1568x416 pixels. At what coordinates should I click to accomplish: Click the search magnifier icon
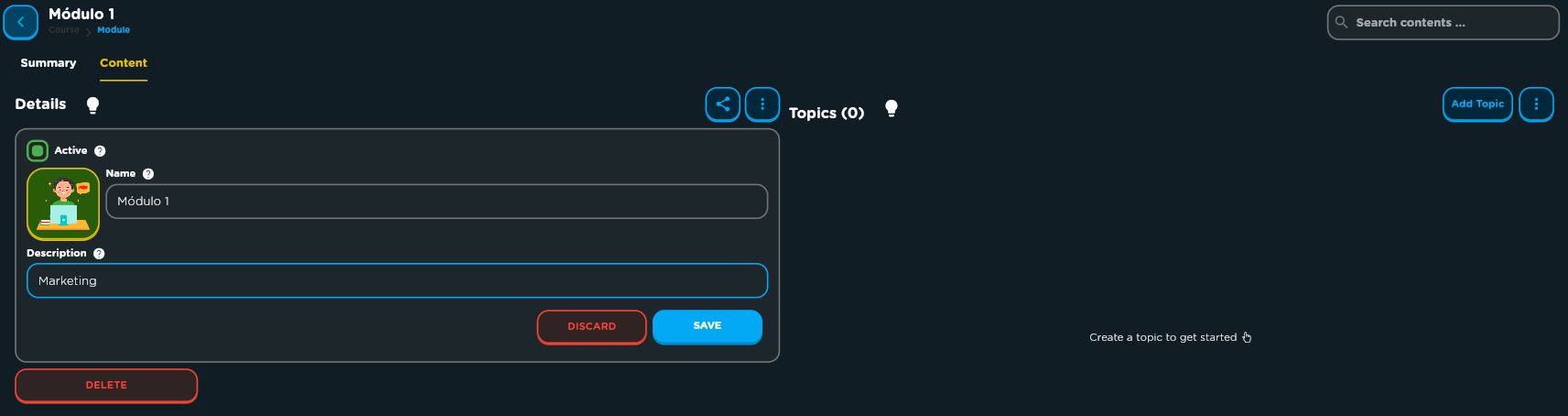click(x=1341, y=22)
